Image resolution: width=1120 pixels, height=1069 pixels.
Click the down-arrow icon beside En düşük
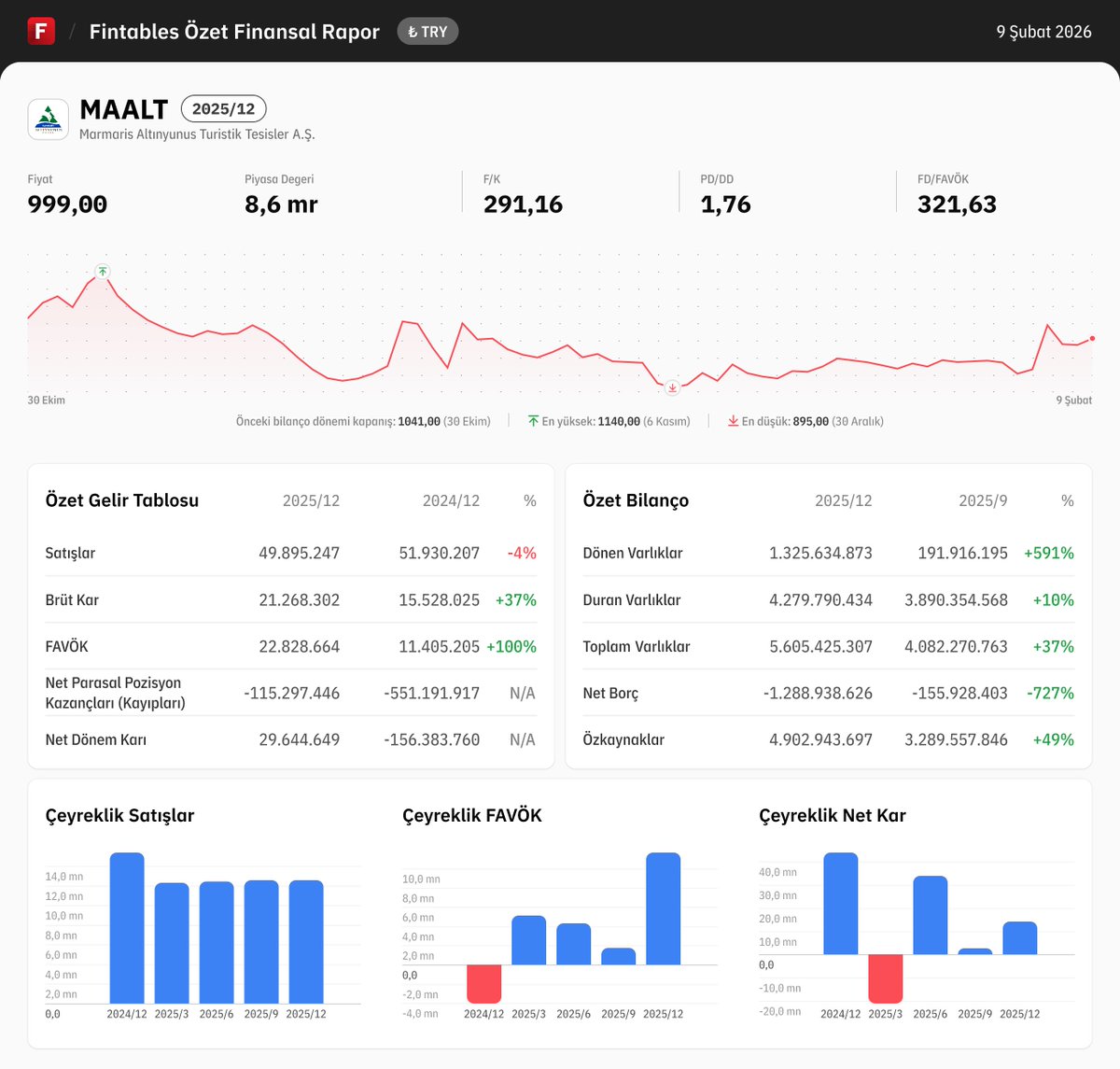click(734, 420)
